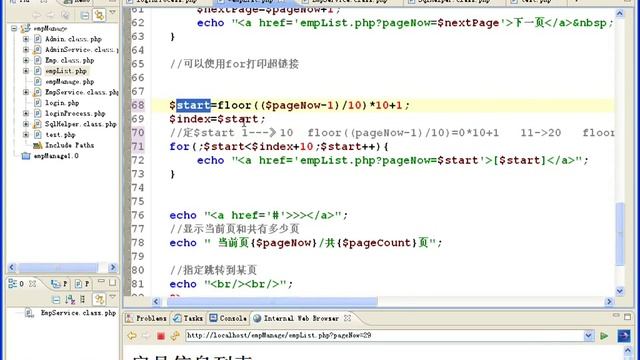Click the empList.php file icon
This screenshot has width=640, height=360.
38,71
